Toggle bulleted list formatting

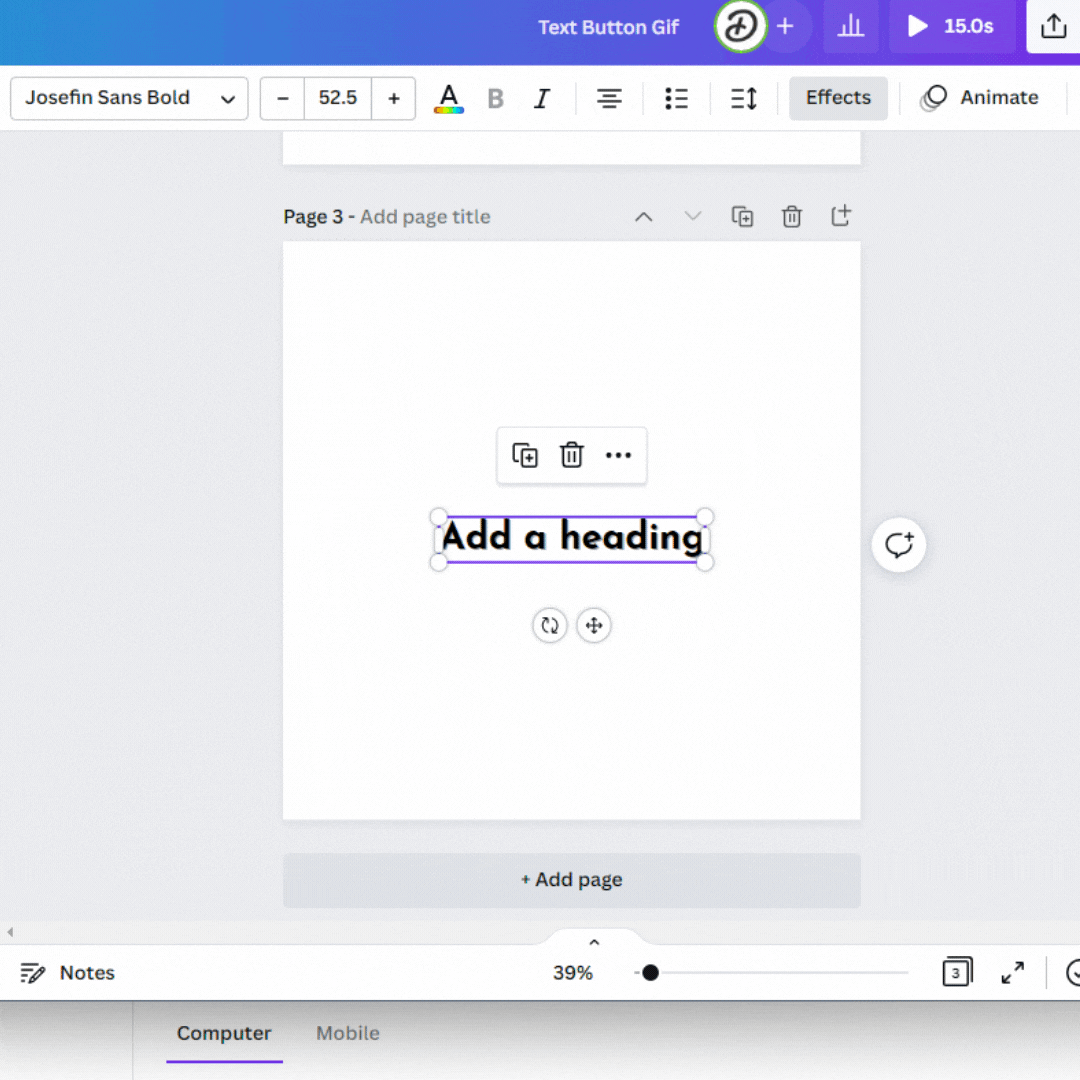676,98
